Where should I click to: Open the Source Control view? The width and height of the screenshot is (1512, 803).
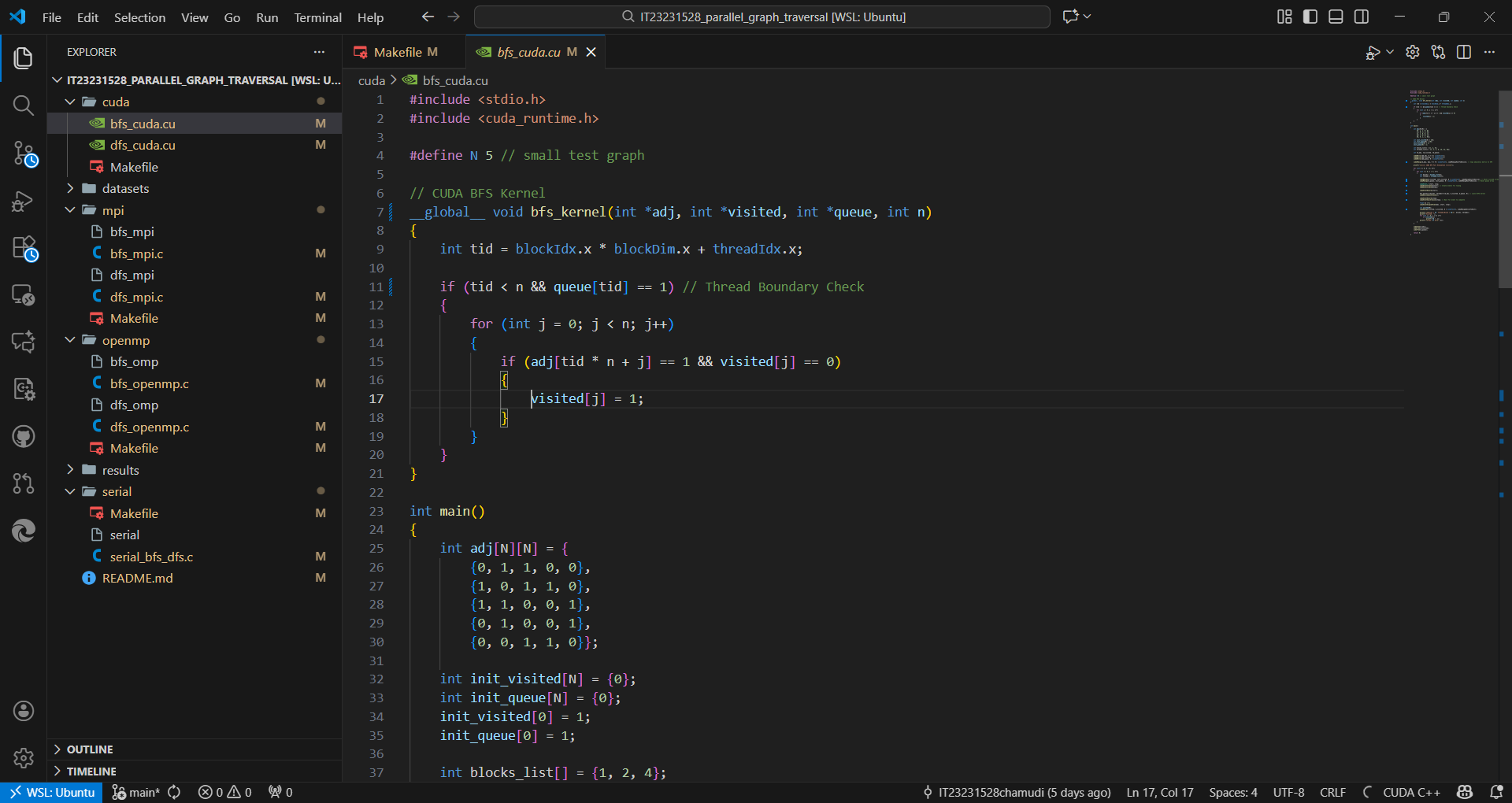click(x=24, y=154)
